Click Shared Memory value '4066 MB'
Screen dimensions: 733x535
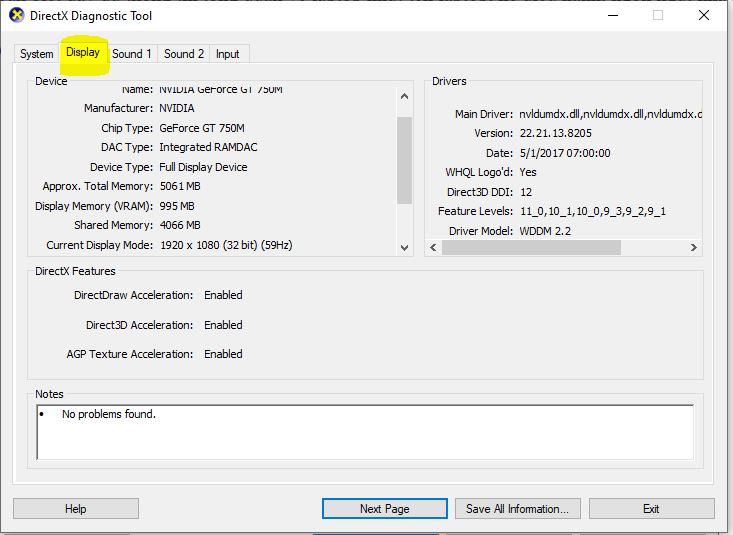180,225
